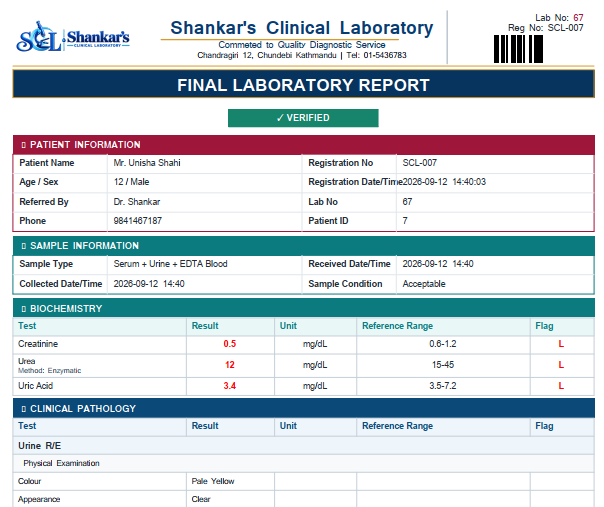
Task: Click 'Reg No: SCL-007' in top-right header
Action: tap(545, 28)
